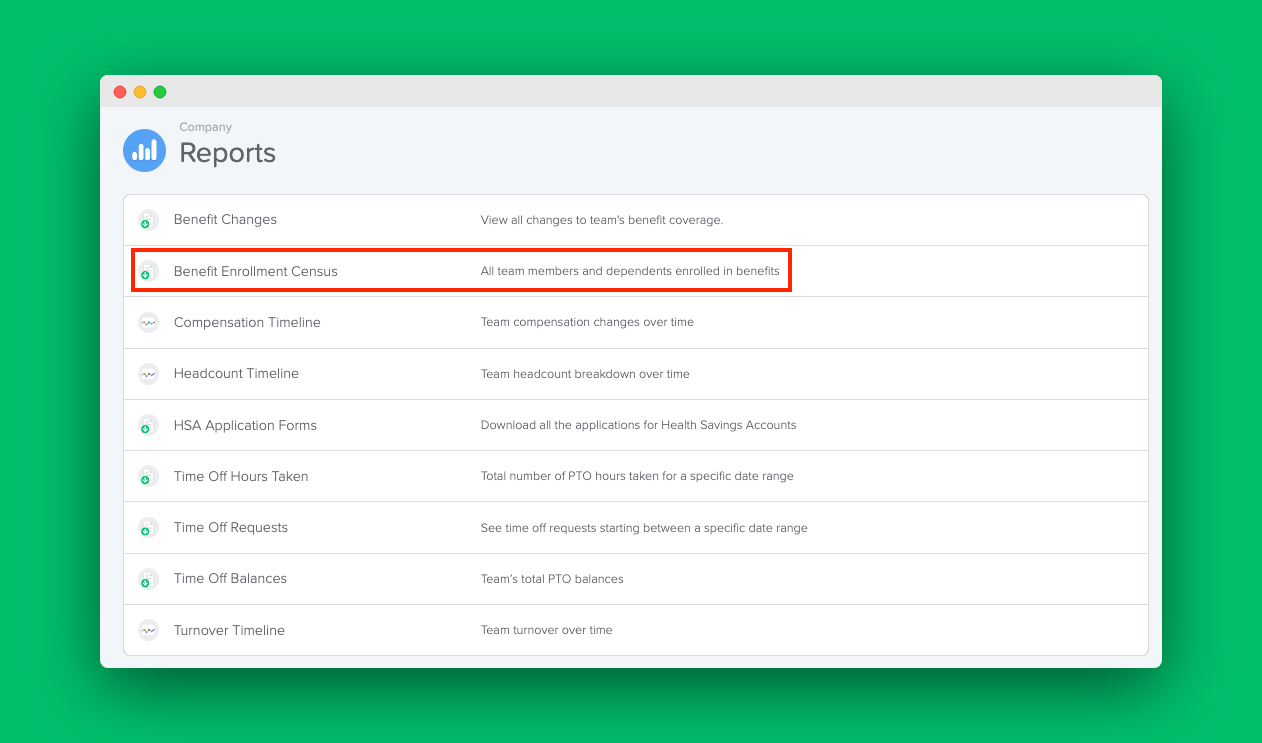Click the graph icon beside Compensation Timeline
The image size is (1262, 743).
point(148,322)
